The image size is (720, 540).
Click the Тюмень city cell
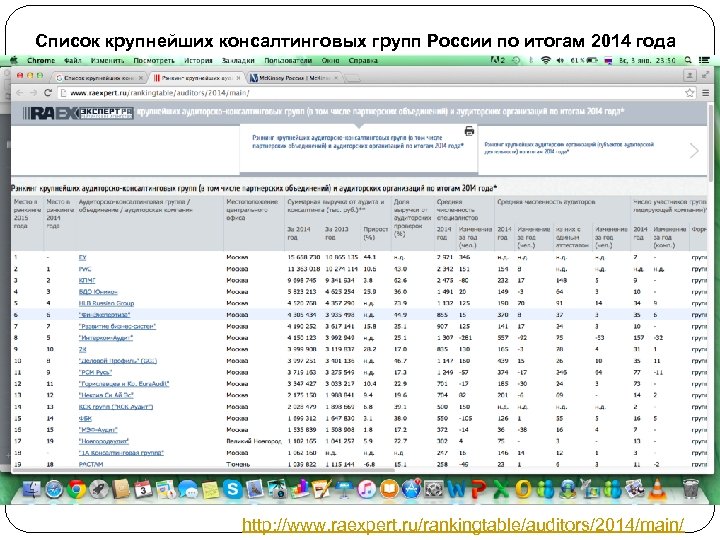pos(238,464)
